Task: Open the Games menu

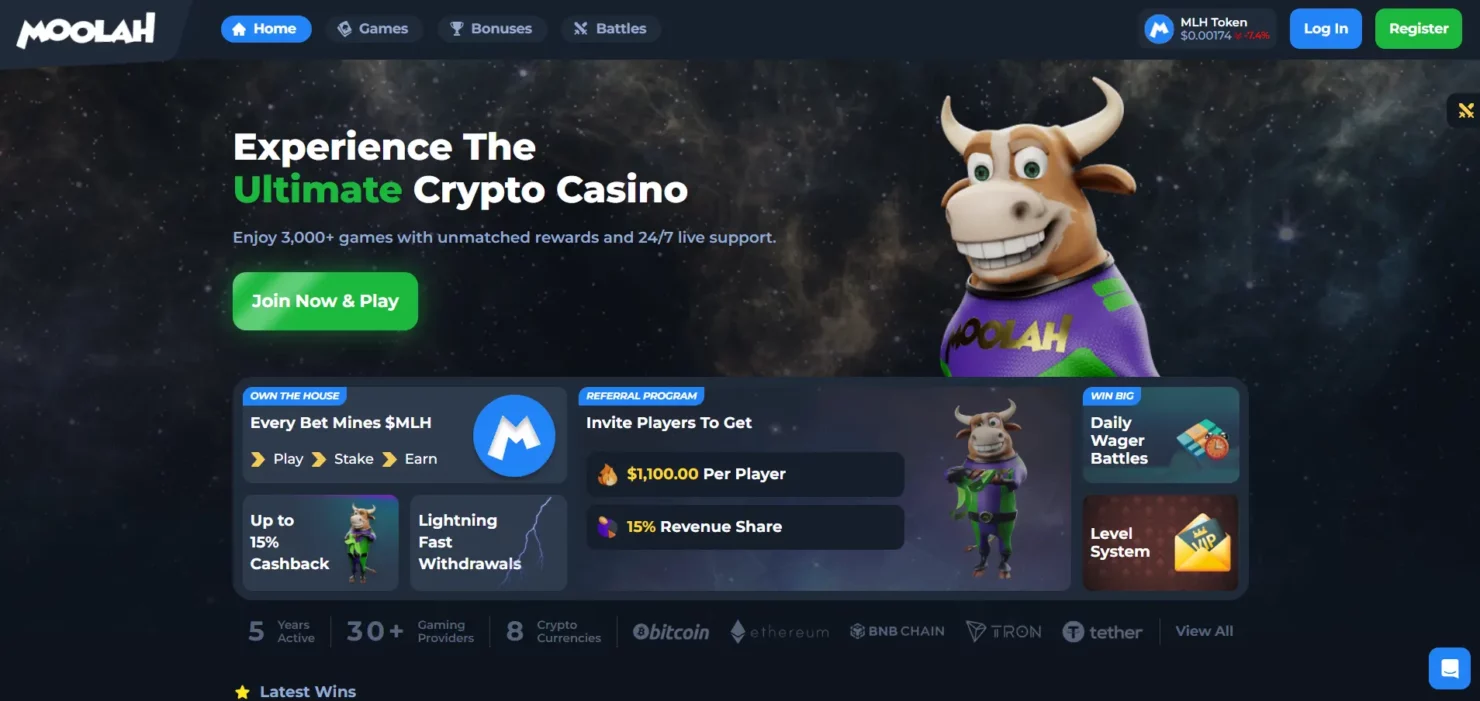Action: [x=373, y=29]
